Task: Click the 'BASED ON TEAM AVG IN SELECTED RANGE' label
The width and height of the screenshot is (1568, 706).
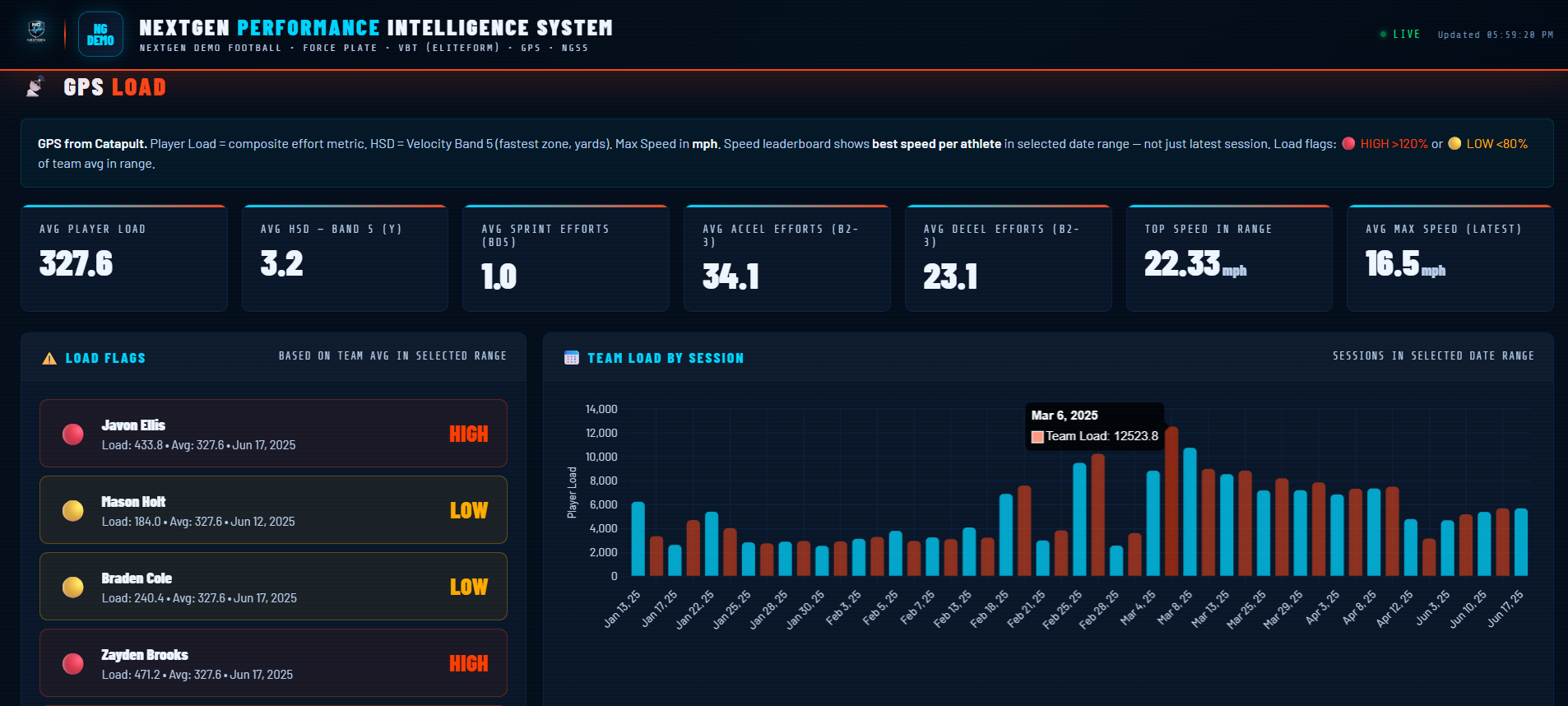Action: (x=392, y=356)
